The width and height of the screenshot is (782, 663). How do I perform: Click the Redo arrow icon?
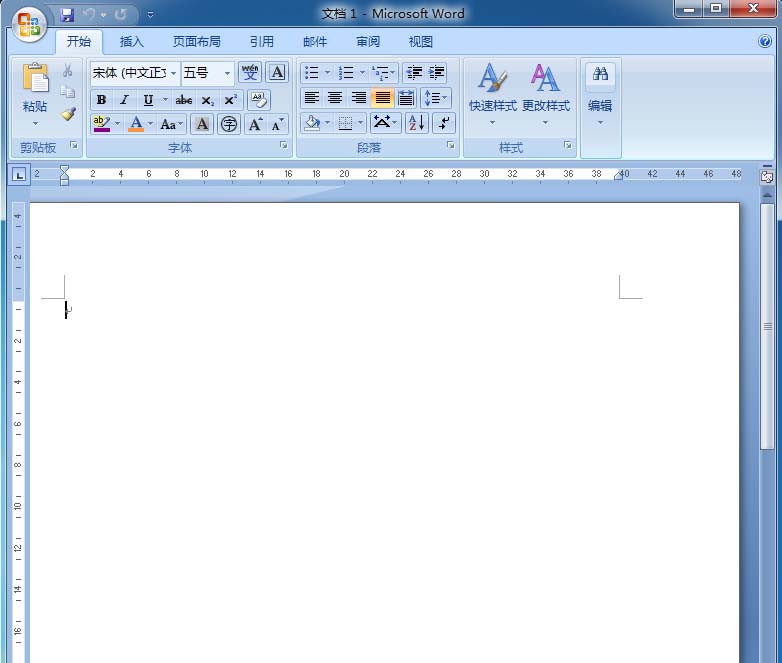pos(121,15)
